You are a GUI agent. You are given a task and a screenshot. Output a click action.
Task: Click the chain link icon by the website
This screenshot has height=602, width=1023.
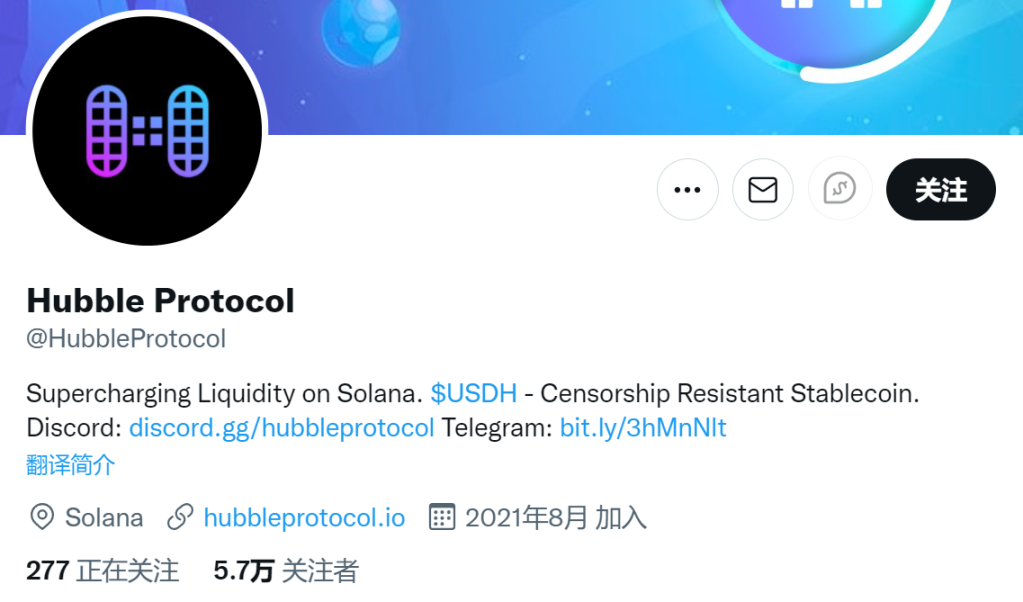(180, 517)
